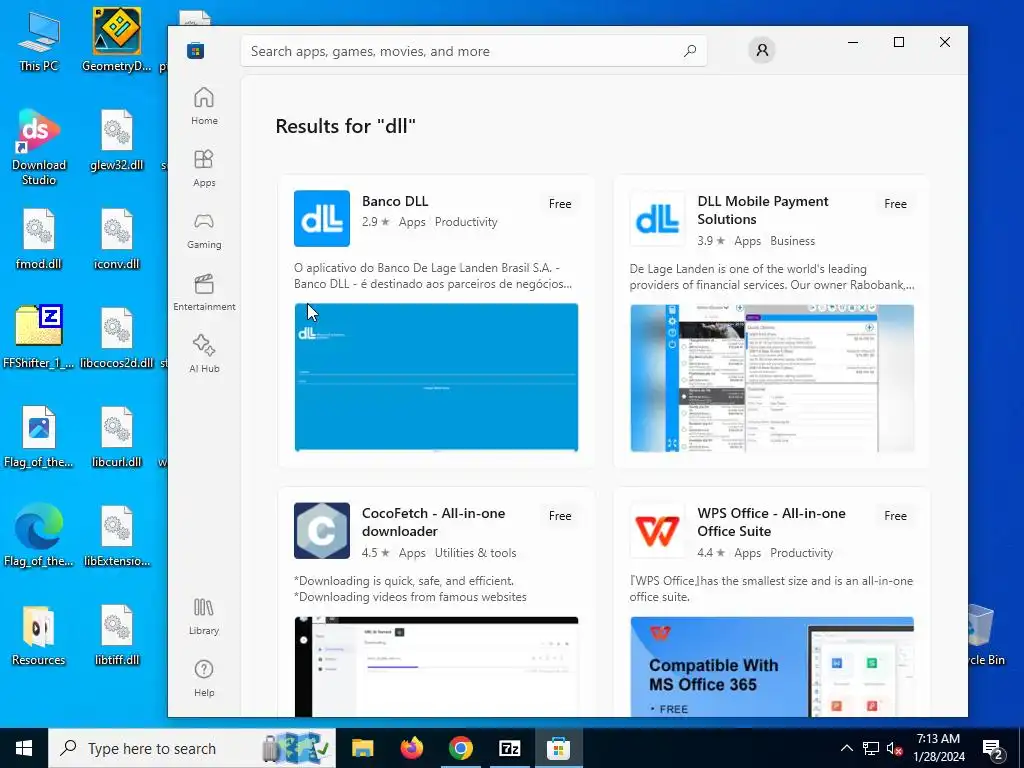Open the WPS Office app icon
Image resolution: width=1024 pixels, height=768 pixels.
tap(657, 531)
